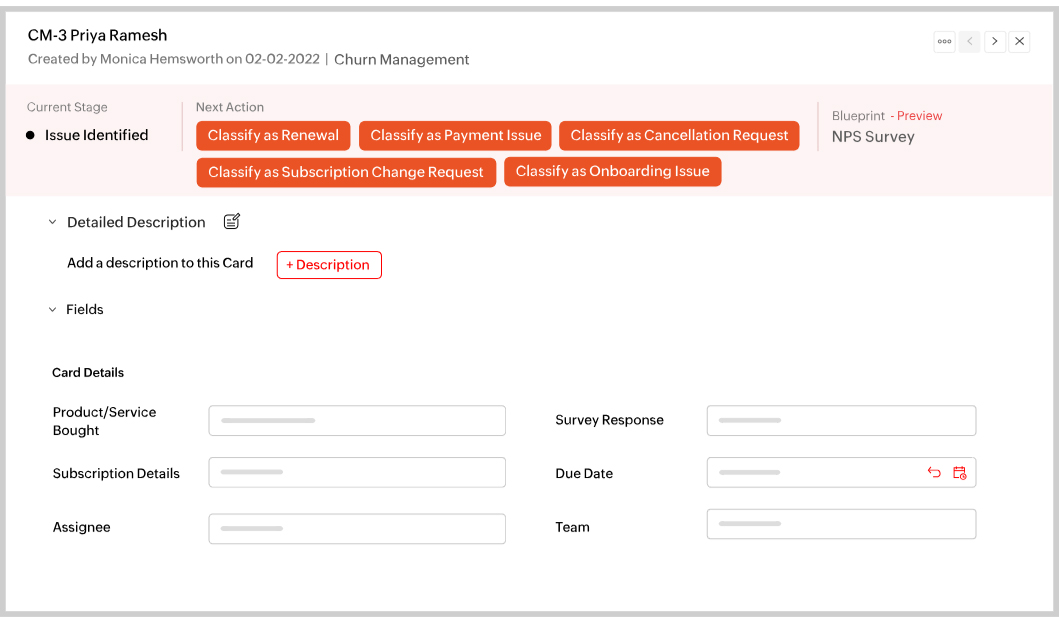Click the Team field
This screenshot has height=619, width=1060.
coord(841,524)
